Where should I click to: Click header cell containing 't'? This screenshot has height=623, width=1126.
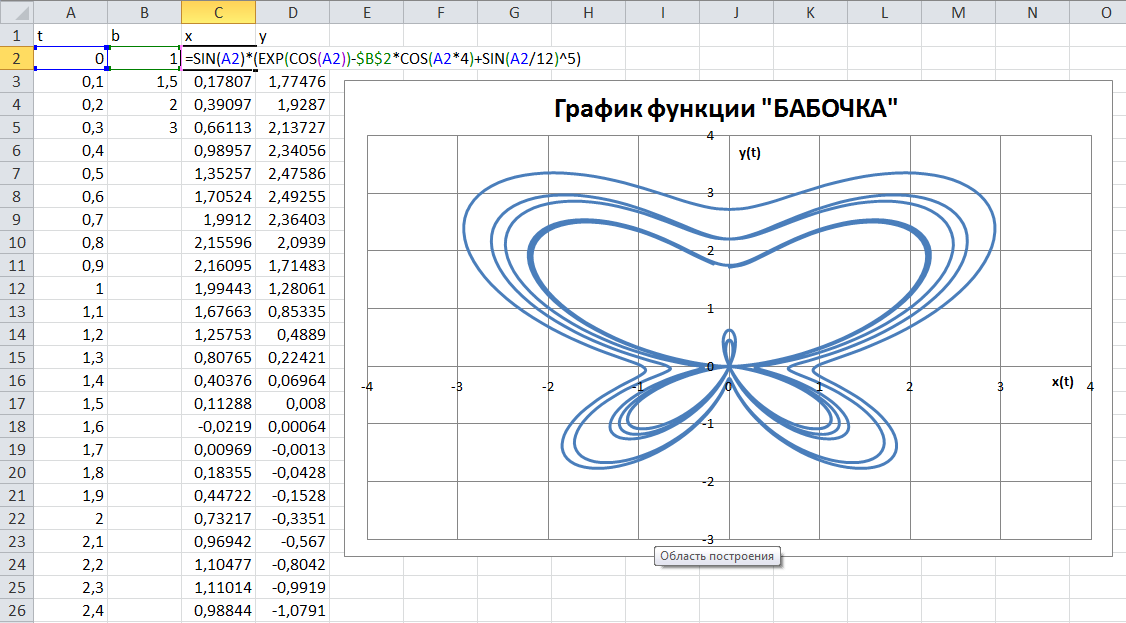click(70, 36)
